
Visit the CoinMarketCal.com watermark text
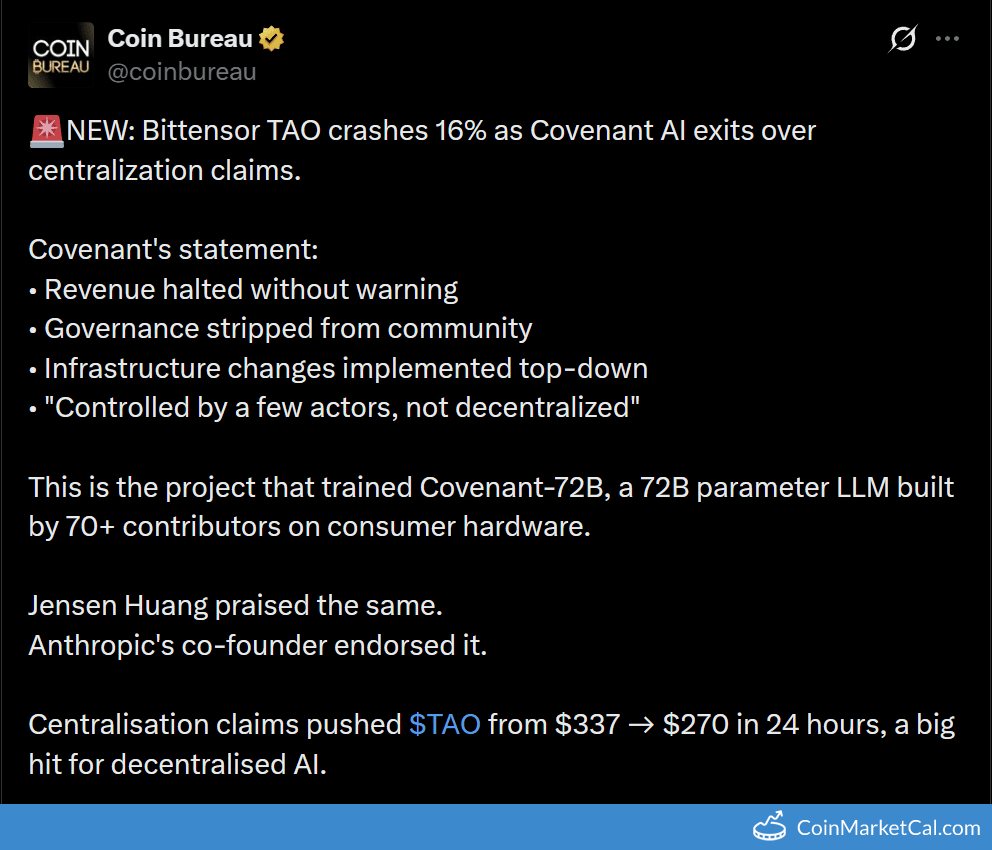pyautogui.click(x=888, y=827)
